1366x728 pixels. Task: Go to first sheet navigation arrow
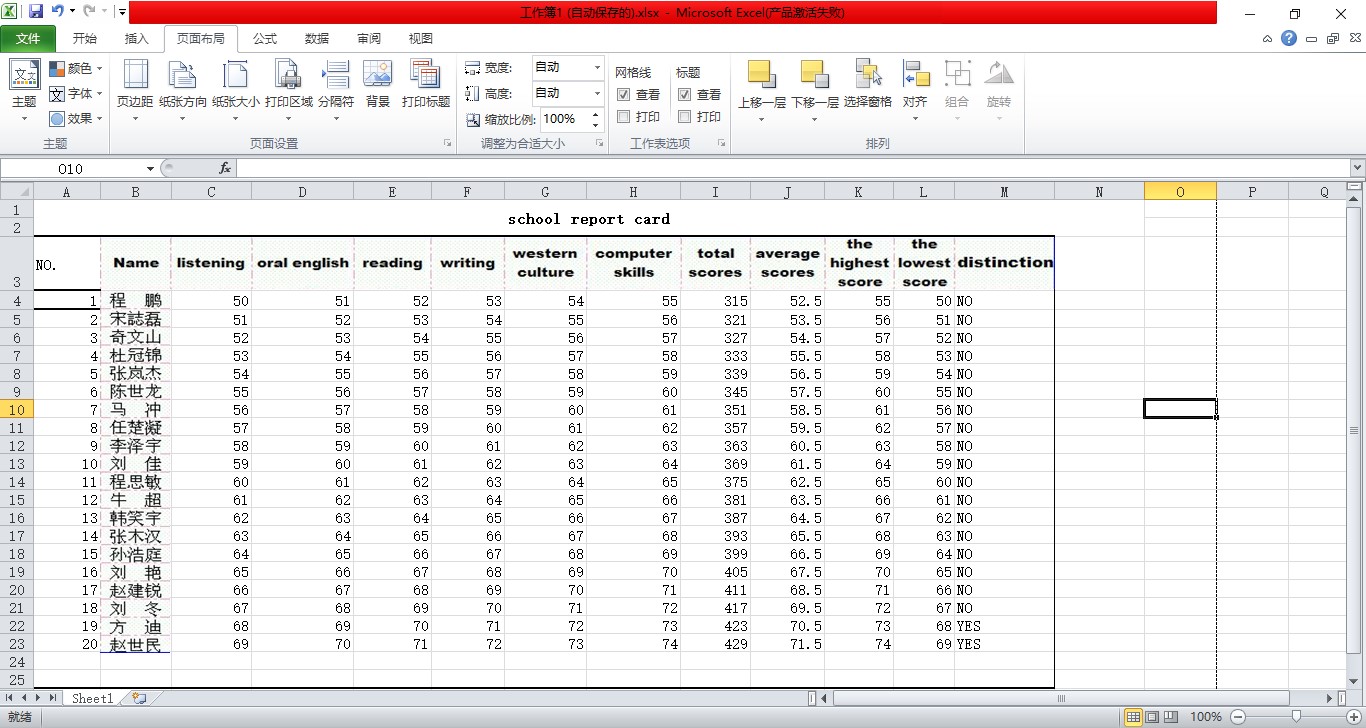(x=9, y=698)
